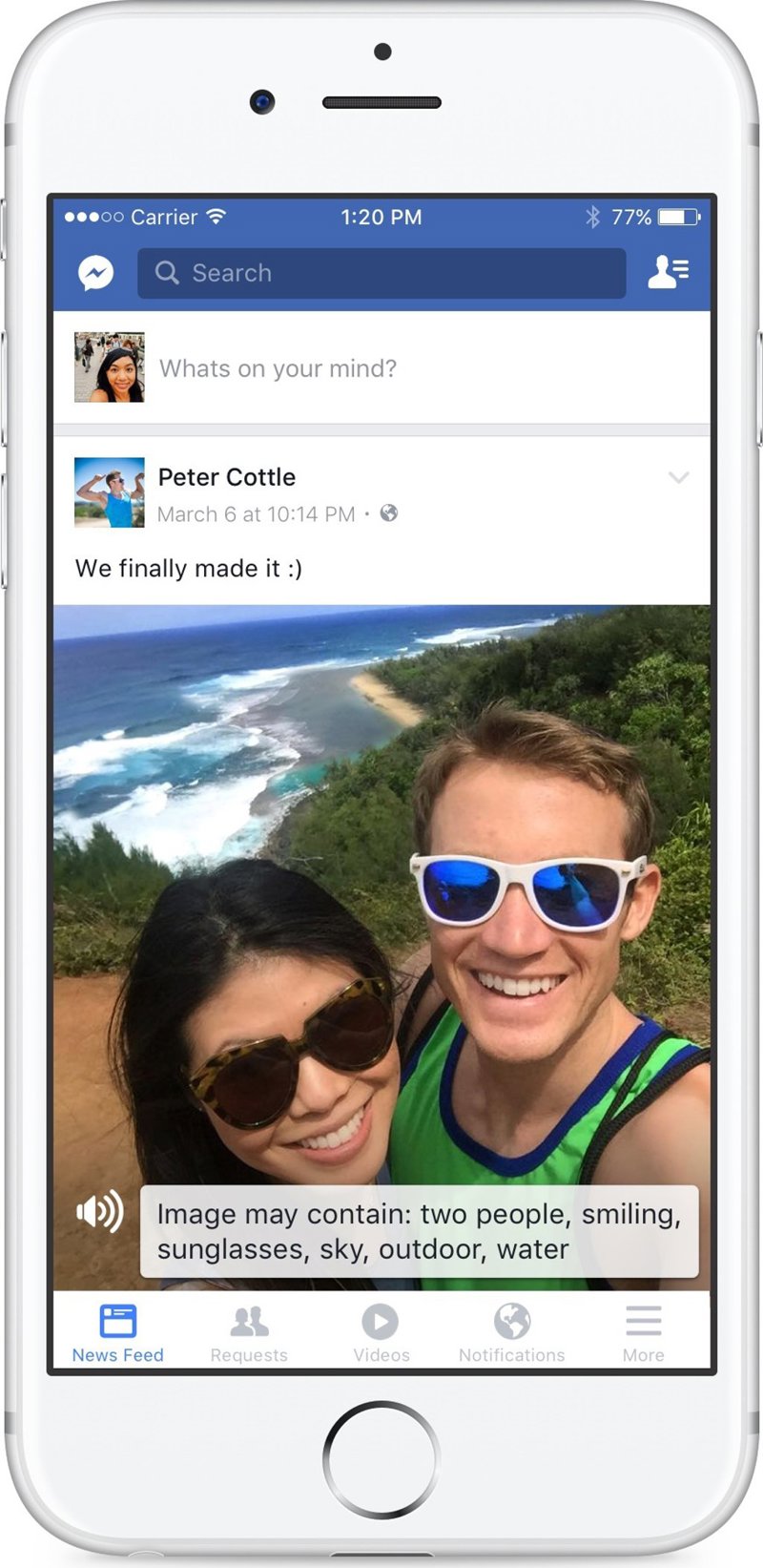The width and height of the screenshot is (763, 1568).
Task: Open the beach selfie photo
Action: pyautogui.click(x=381, y=947)
